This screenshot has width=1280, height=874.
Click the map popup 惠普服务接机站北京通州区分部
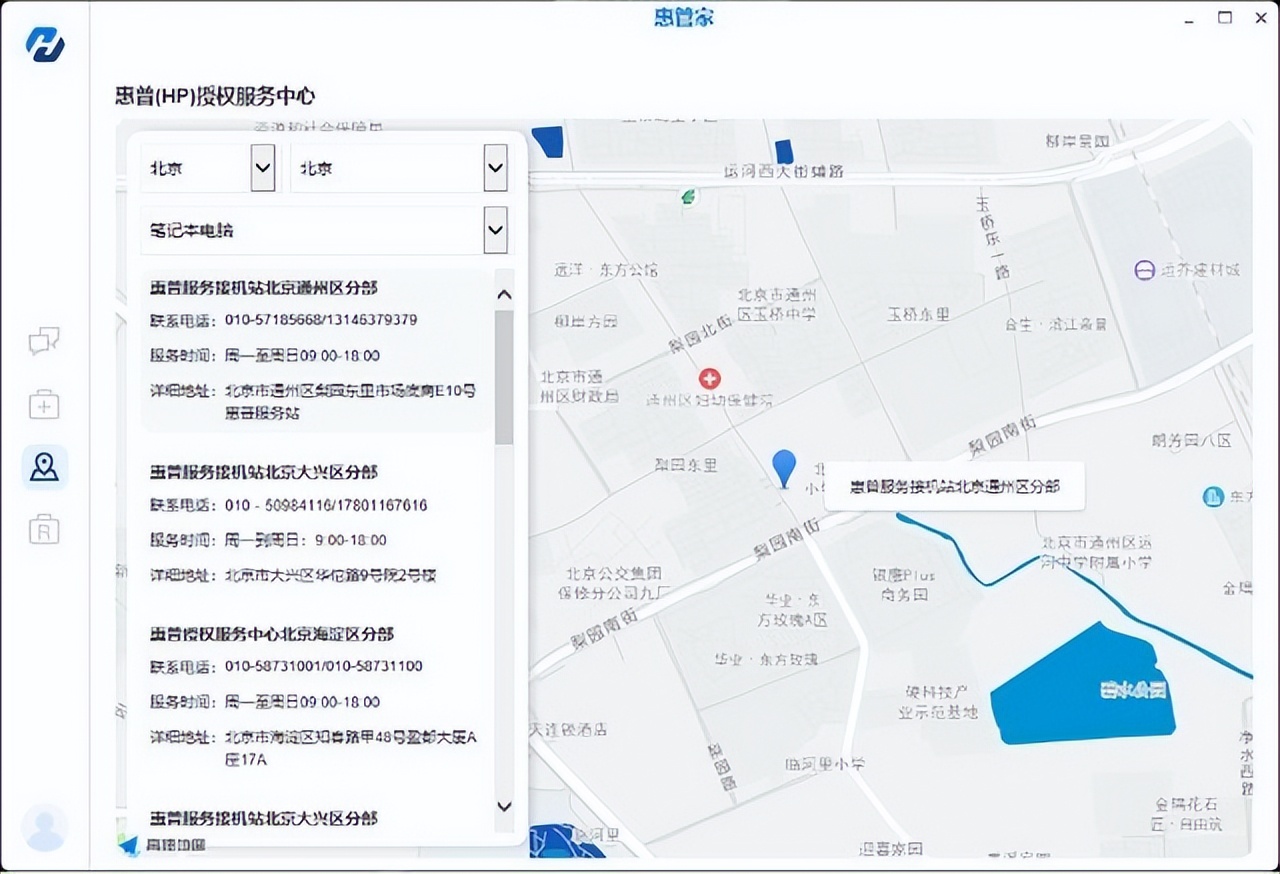tap(955, 487)
